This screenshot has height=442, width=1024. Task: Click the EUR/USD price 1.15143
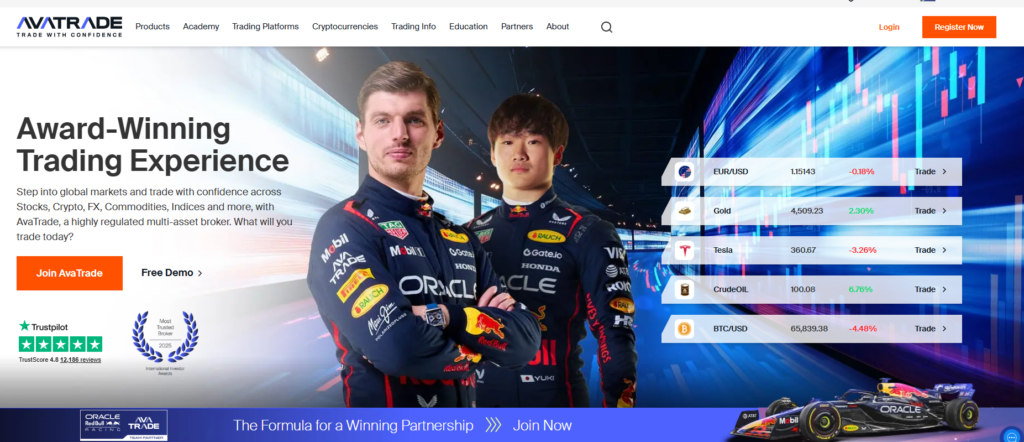coord(803,172)
